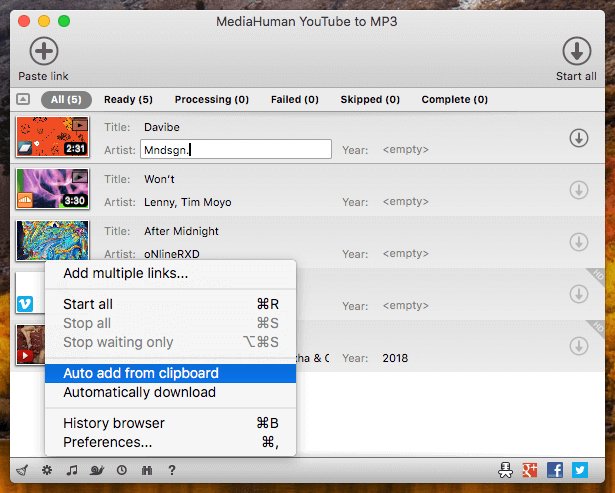Click the After Midnight title
615x493 pixels.
(181, 231)
